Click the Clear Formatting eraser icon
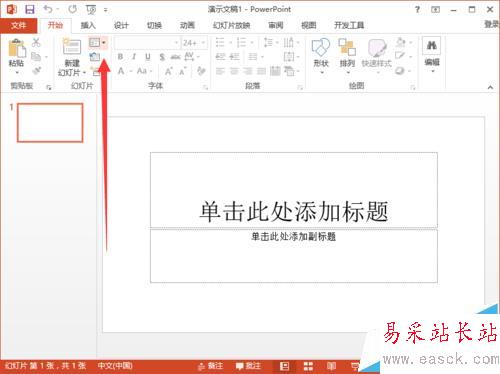 coord(201,71)
